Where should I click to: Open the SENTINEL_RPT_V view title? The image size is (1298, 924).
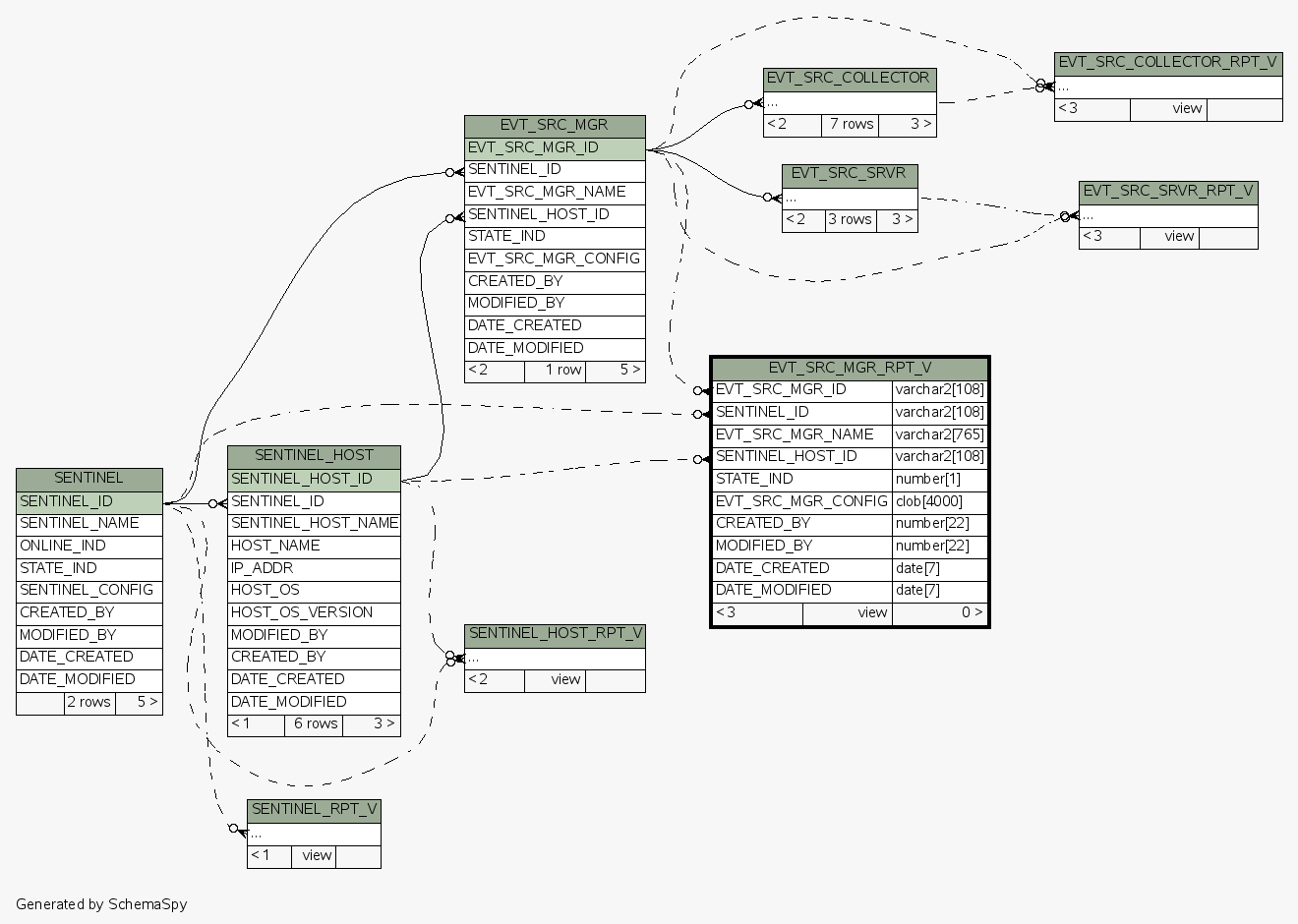(x=314, y=810)
